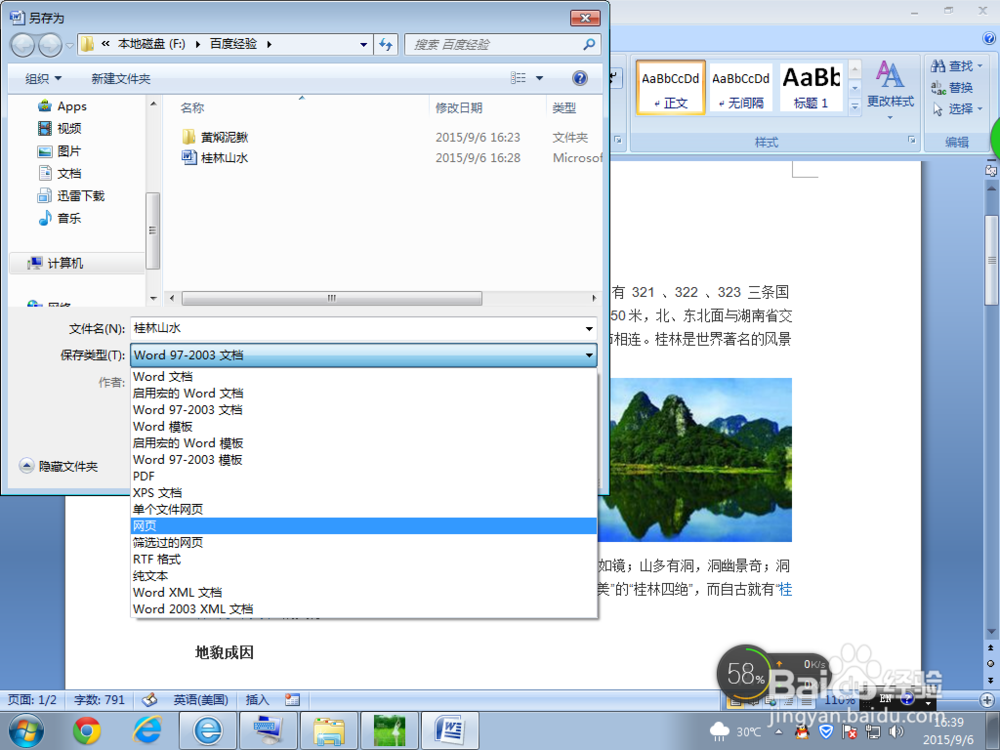The image size is (1000, 750).
Task: Go back in Save As dialog
Action: coord(22,45)
